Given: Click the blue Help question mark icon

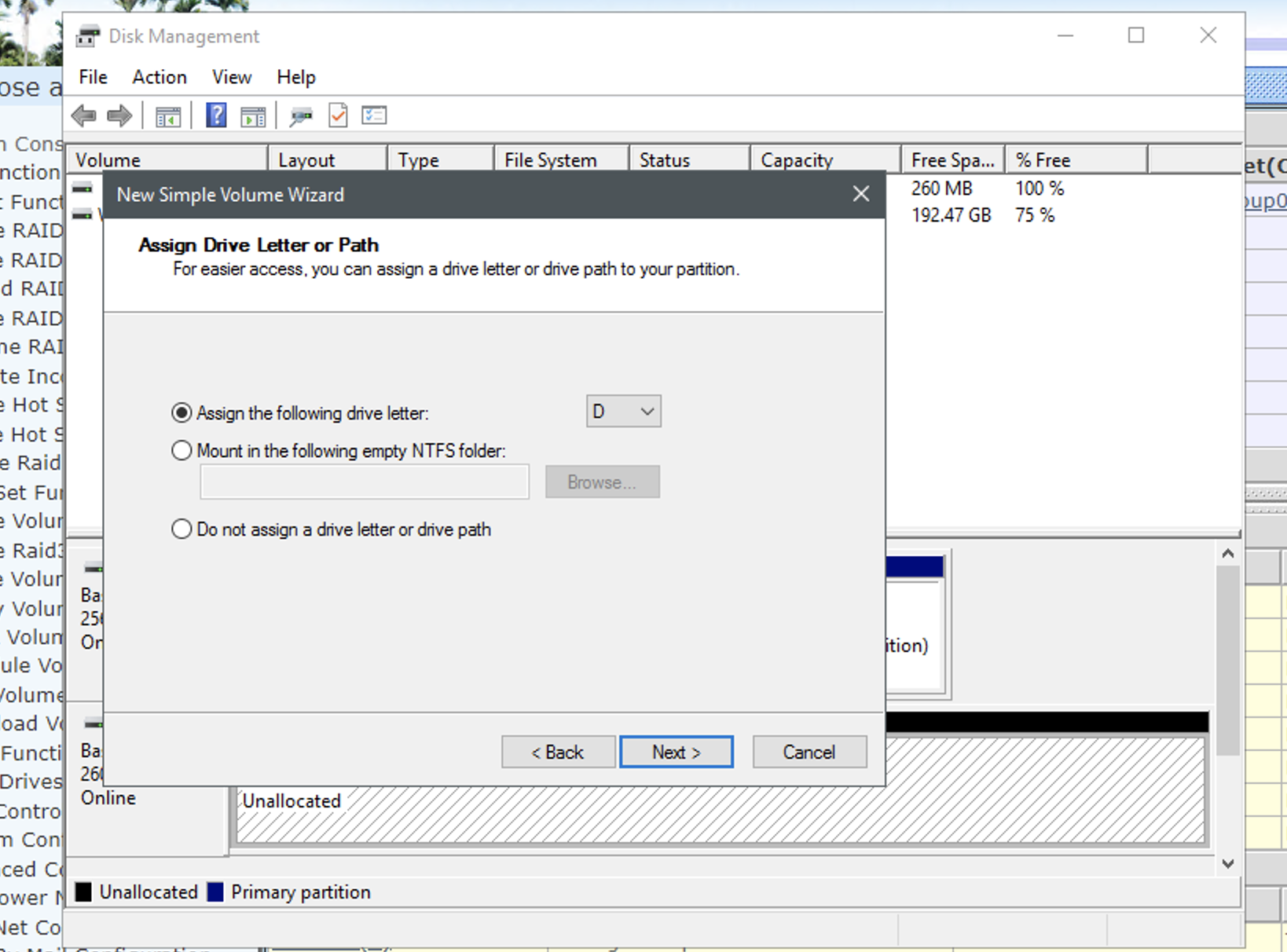Looking at the screenshot, I should pos(216,115).
